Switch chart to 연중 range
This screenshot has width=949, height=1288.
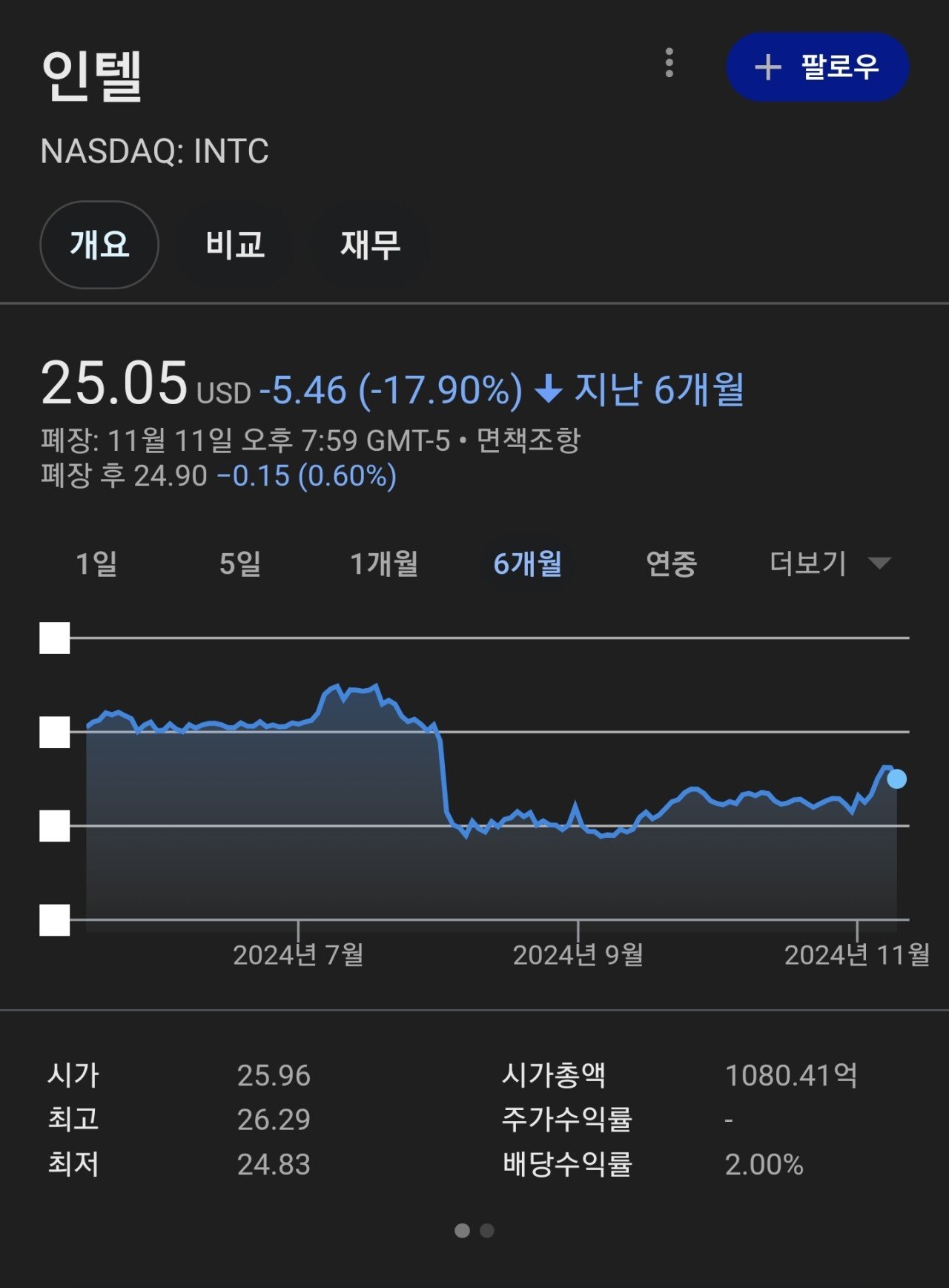pyautogui.click(x=672, y=564)
